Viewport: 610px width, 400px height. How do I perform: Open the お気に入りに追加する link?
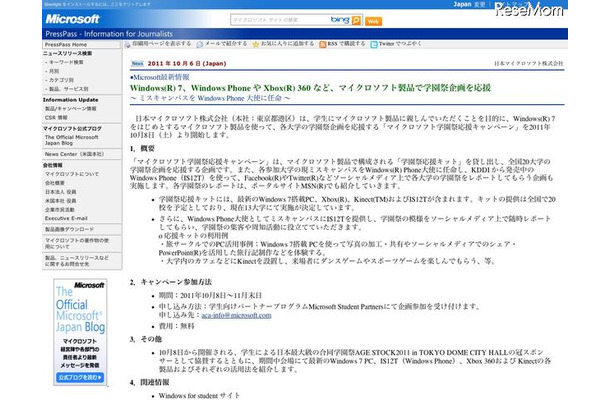coord(287,44)
